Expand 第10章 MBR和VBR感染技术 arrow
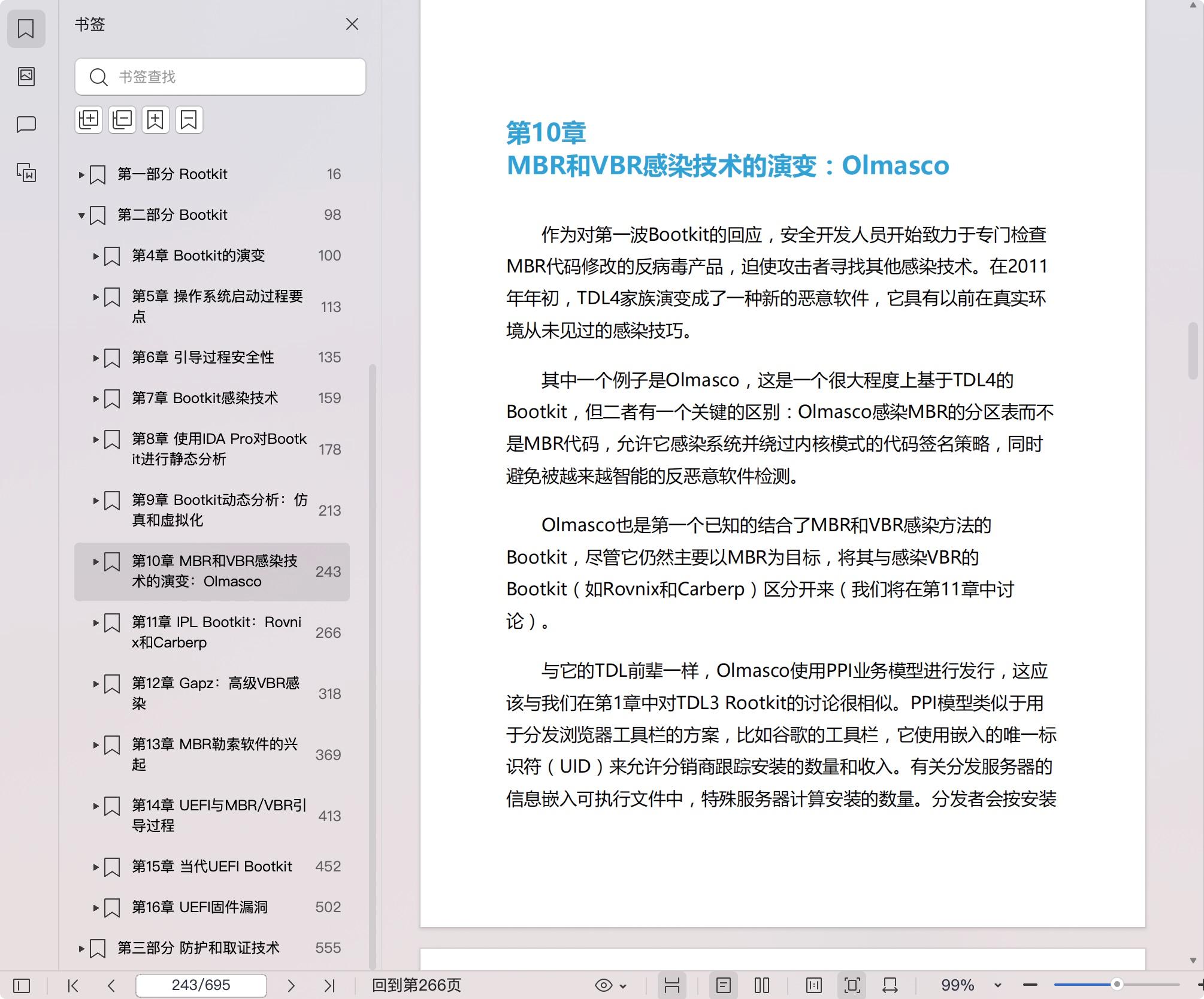 (96, 561)
